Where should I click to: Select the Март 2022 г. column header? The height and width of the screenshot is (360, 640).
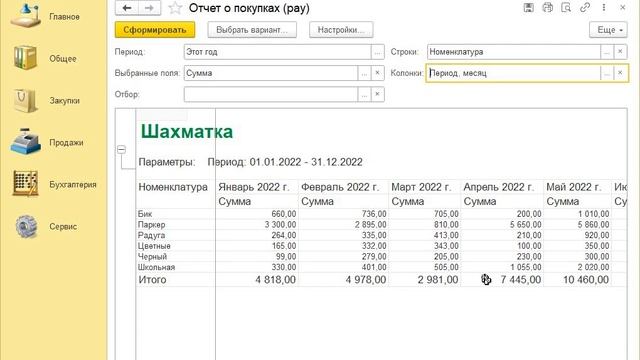pos(421,187)
